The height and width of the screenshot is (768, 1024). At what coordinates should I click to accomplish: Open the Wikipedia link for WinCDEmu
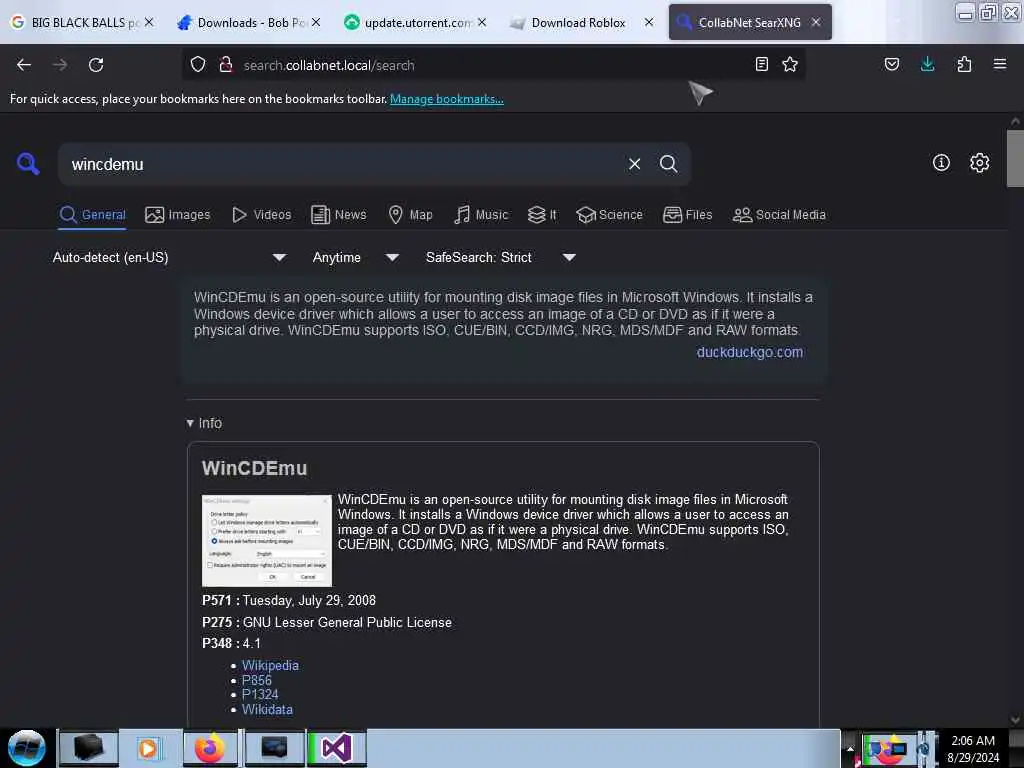[x=270, y=665]
